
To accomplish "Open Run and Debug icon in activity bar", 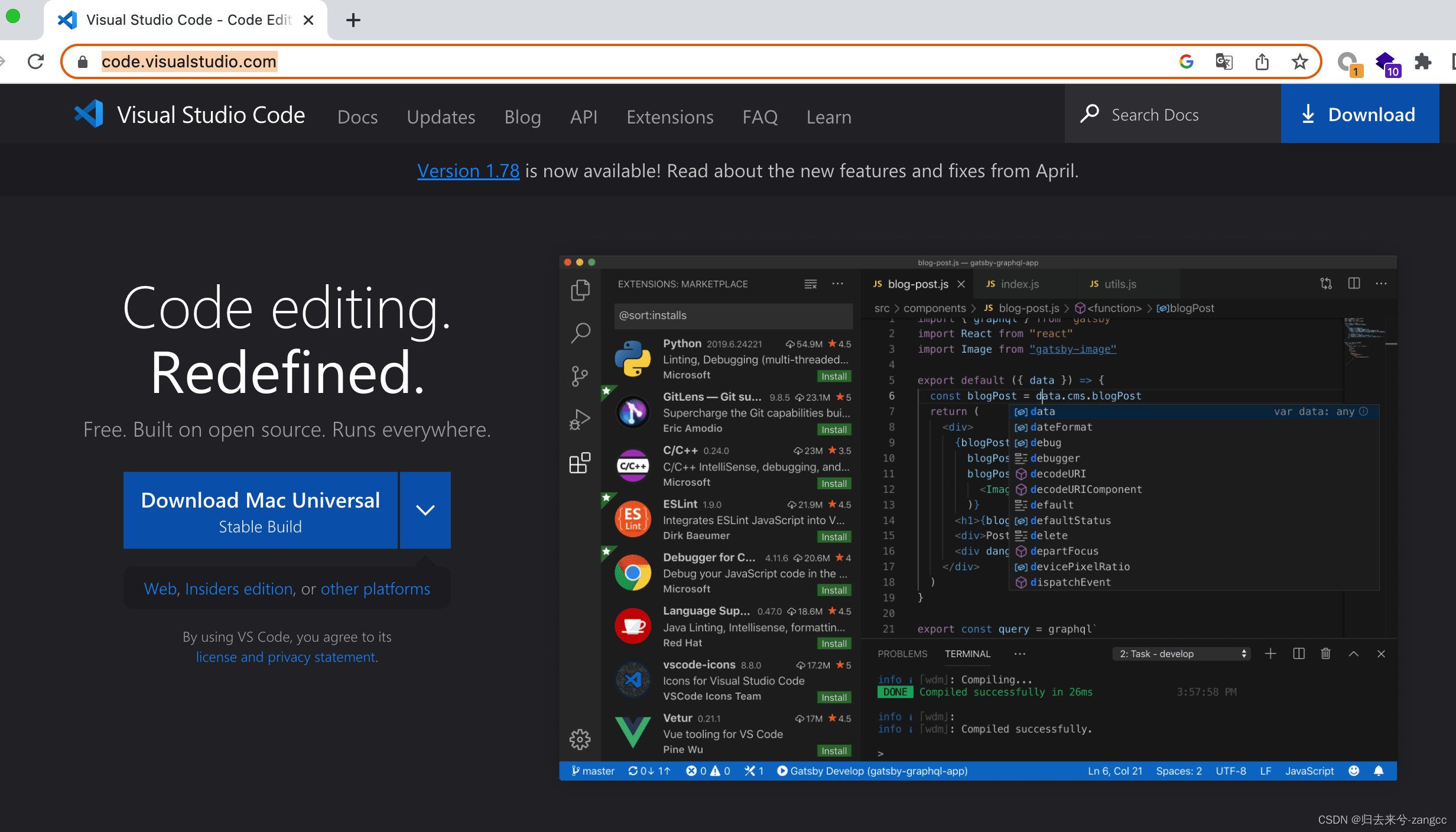I will 580,420.
